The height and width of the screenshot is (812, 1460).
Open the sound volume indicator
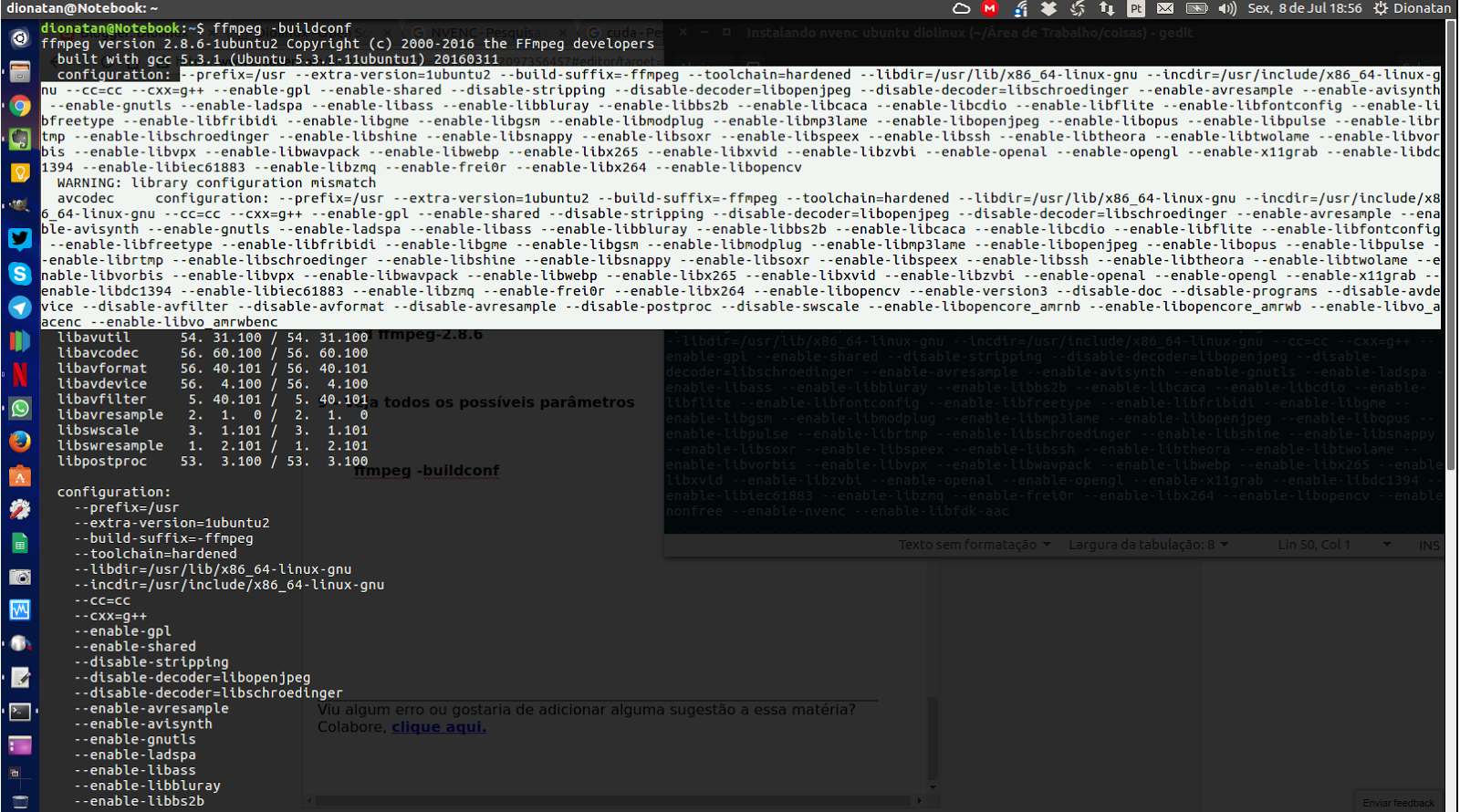pos(1227,8)
